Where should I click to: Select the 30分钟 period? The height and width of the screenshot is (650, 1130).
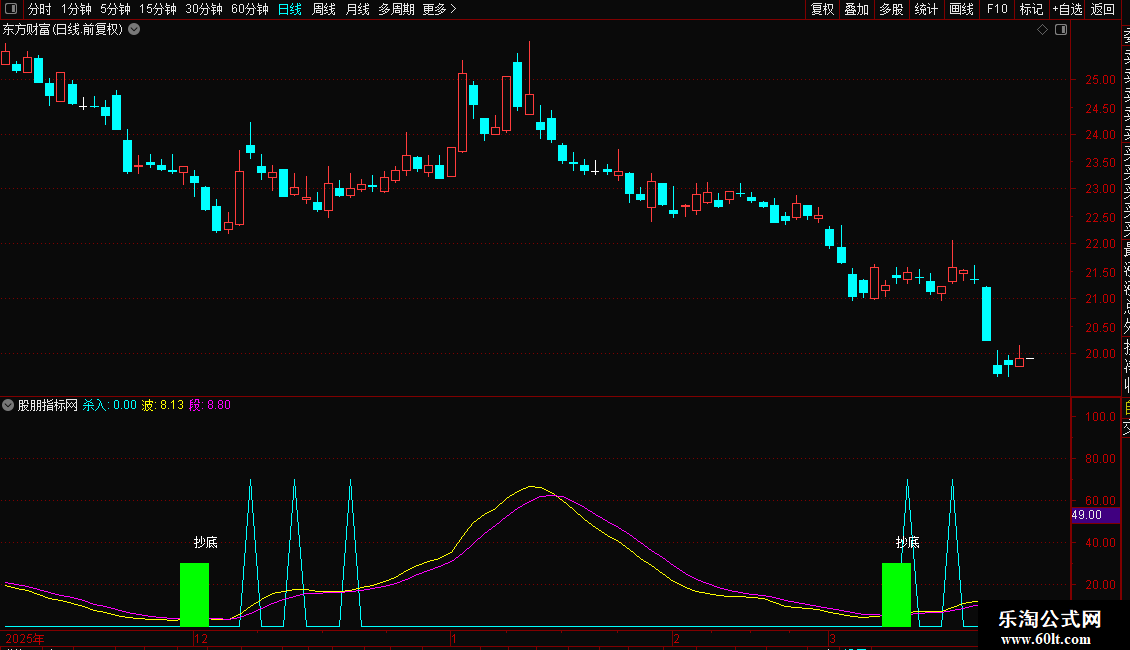coord(204,9)
